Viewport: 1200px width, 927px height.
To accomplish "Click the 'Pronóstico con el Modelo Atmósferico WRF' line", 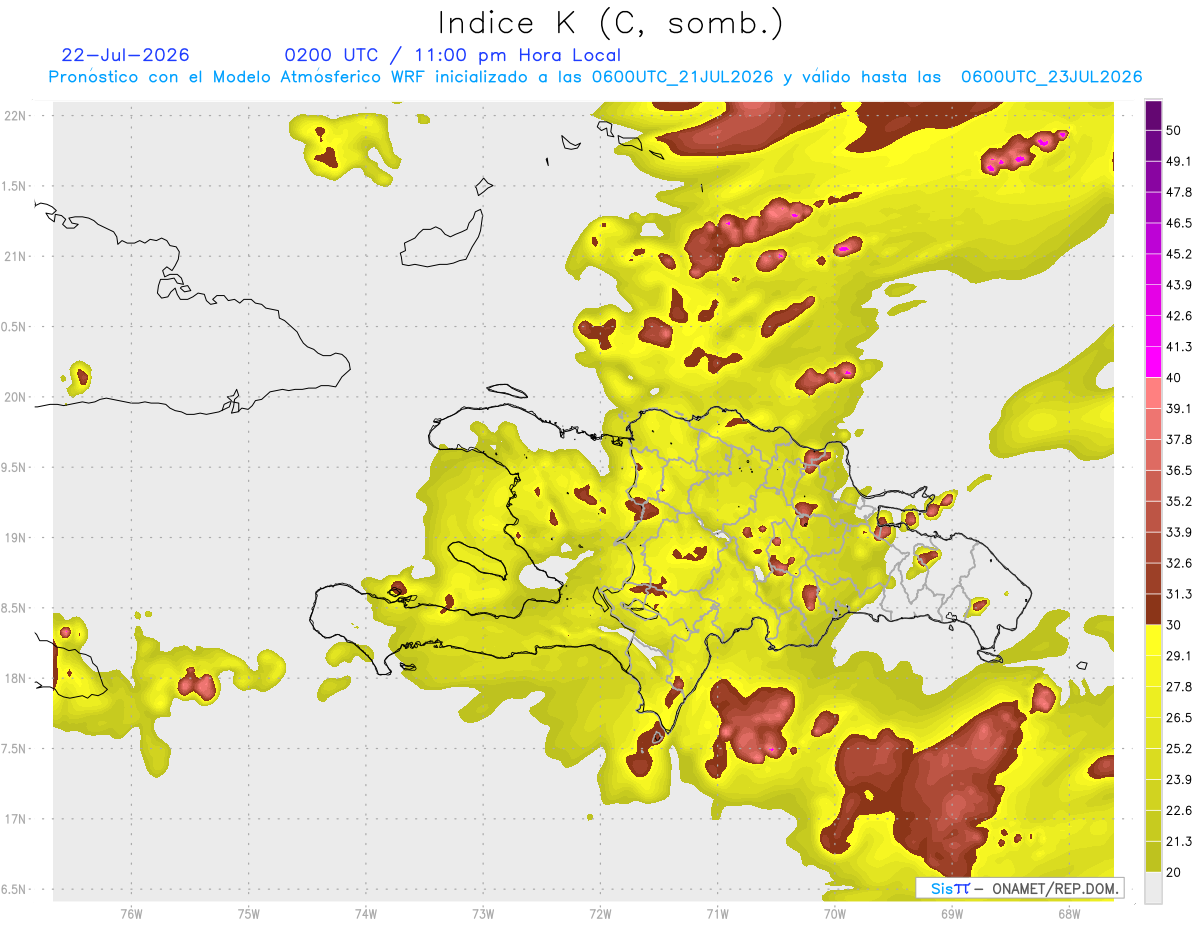I will 595,77.
